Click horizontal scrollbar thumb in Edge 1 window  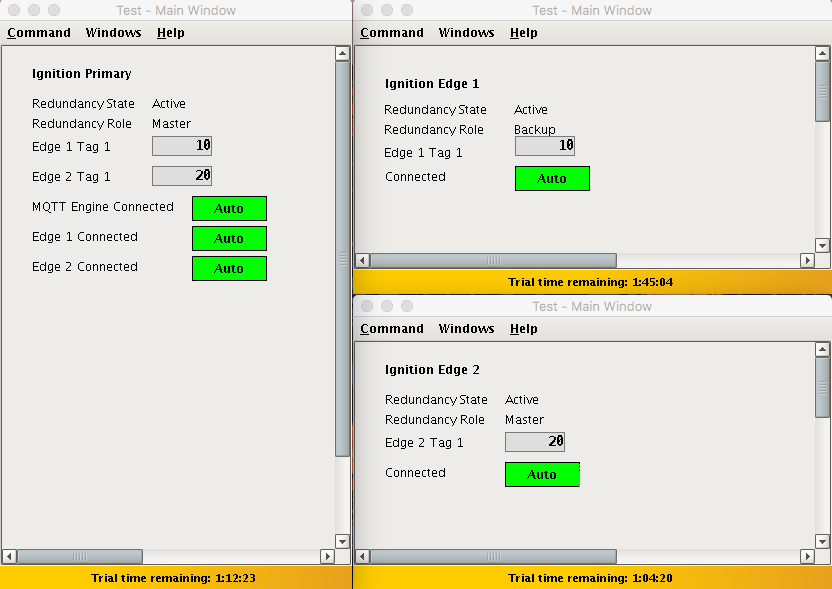[x=493, y=261]
